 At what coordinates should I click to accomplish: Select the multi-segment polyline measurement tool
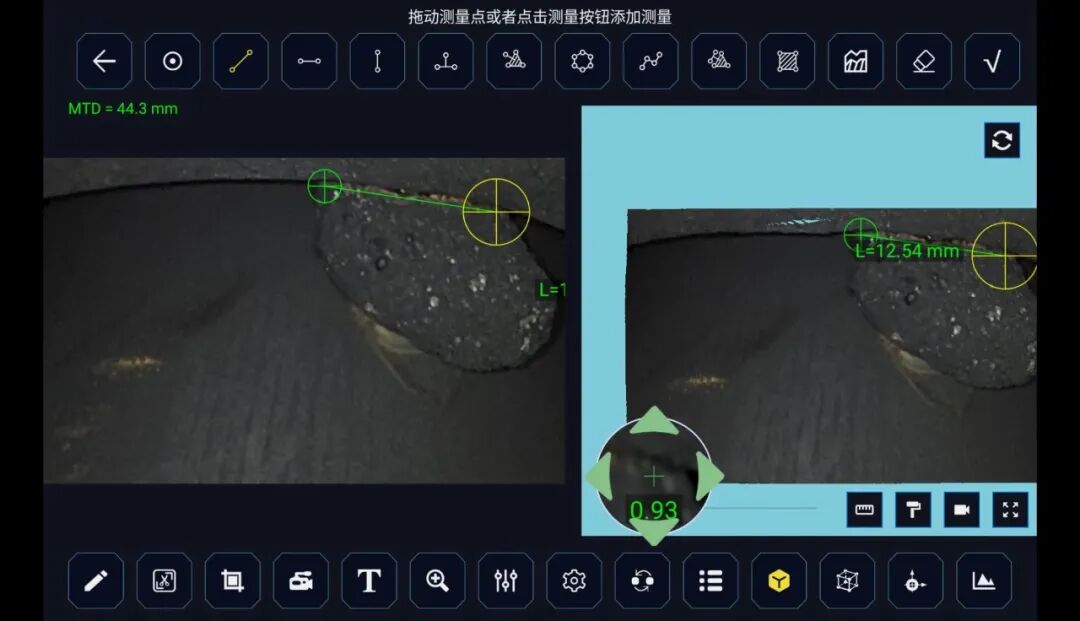[650, 61]
